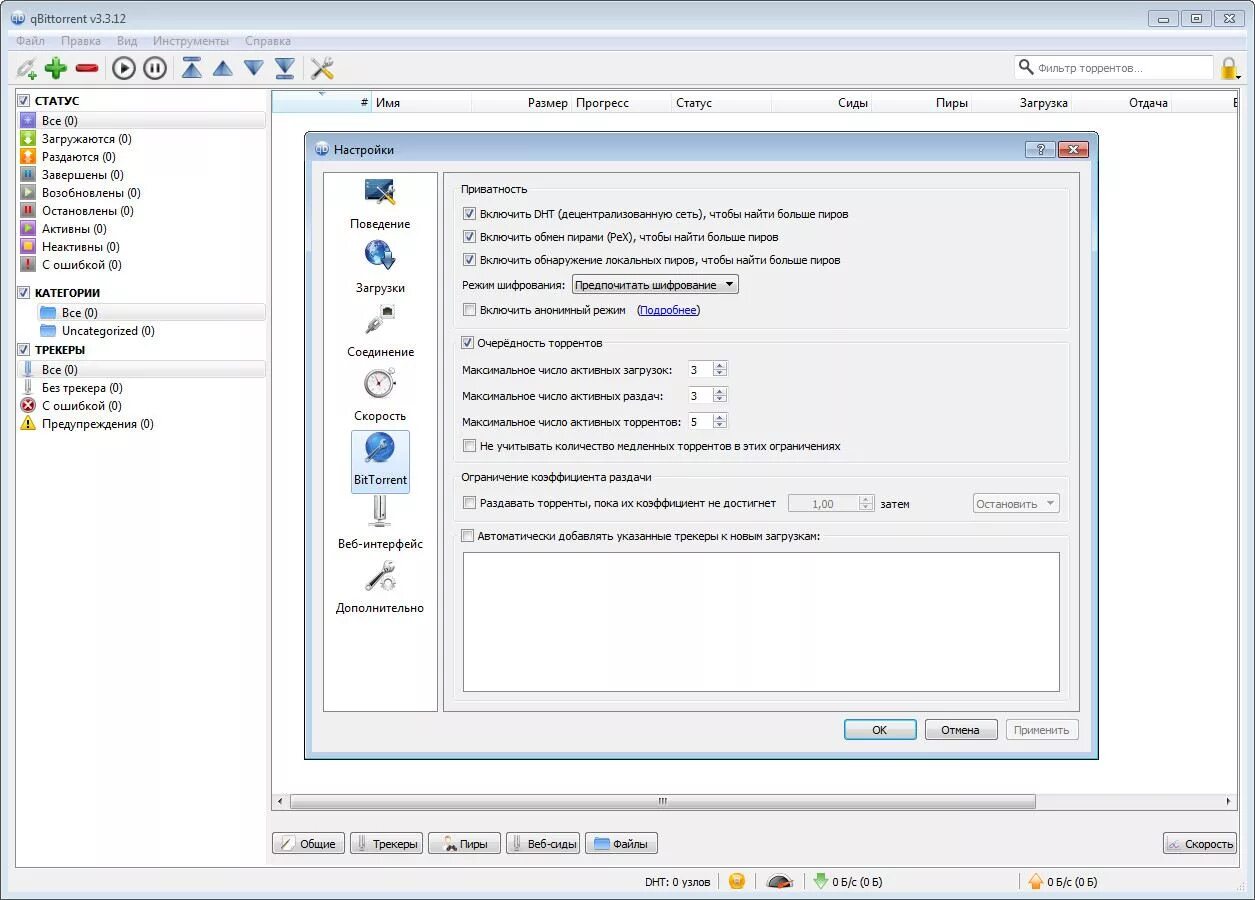Viewport: 1255px width, 900px height.
Task: Resume torrents with the play icon
Action: pos(124,68)
